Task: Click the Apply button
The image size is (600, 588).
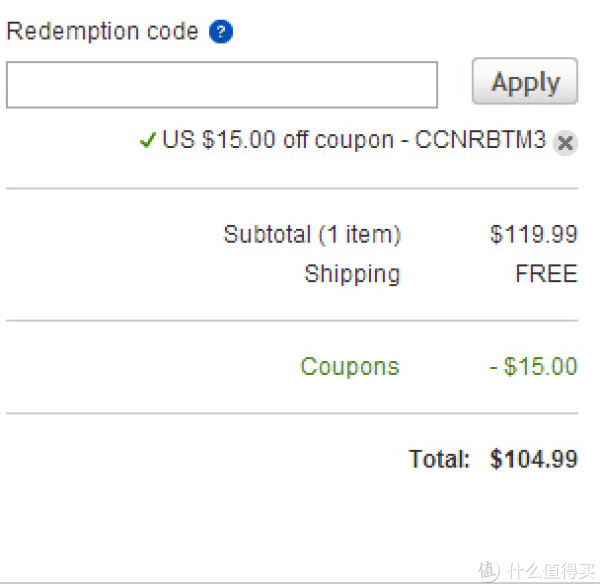Action: (525, 81)
